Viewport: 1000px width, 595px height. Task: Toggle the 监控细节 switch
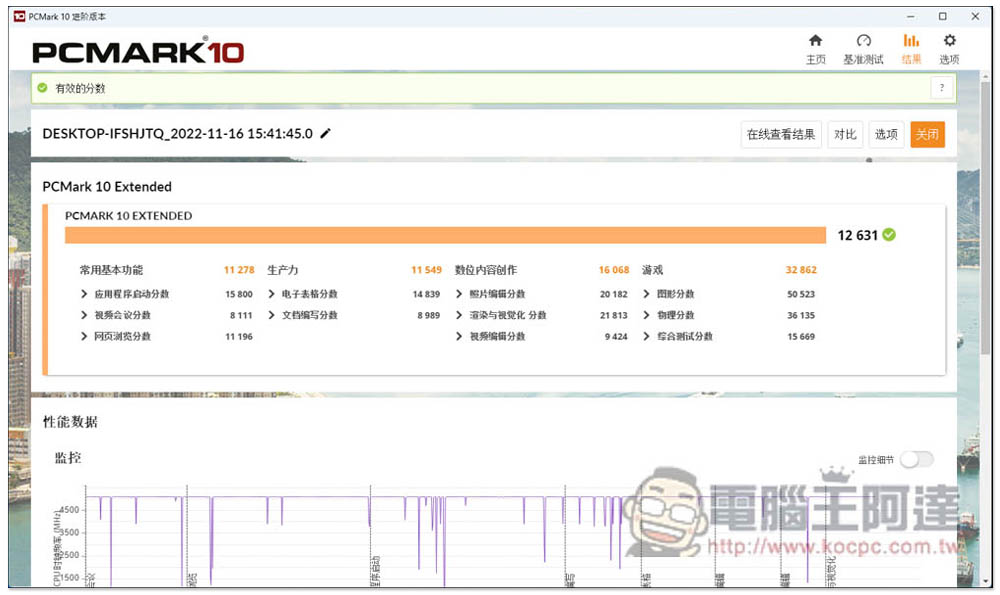click(916, 459)
